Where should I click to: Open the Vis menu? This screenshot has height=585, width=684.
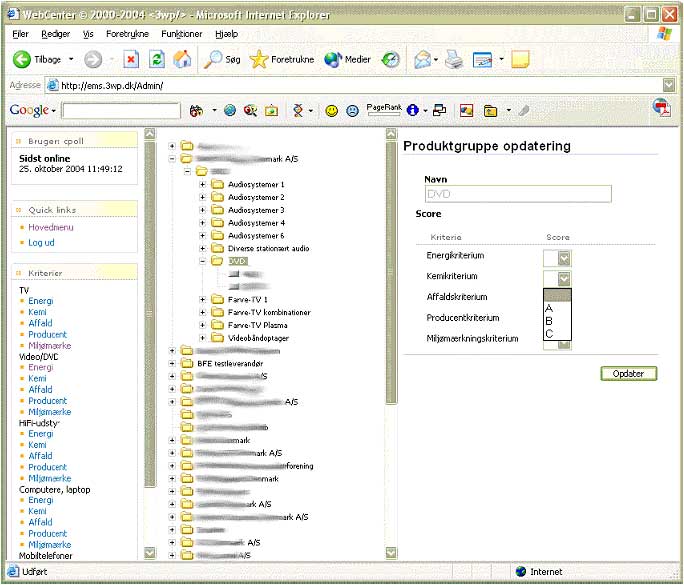pos(88,34)
